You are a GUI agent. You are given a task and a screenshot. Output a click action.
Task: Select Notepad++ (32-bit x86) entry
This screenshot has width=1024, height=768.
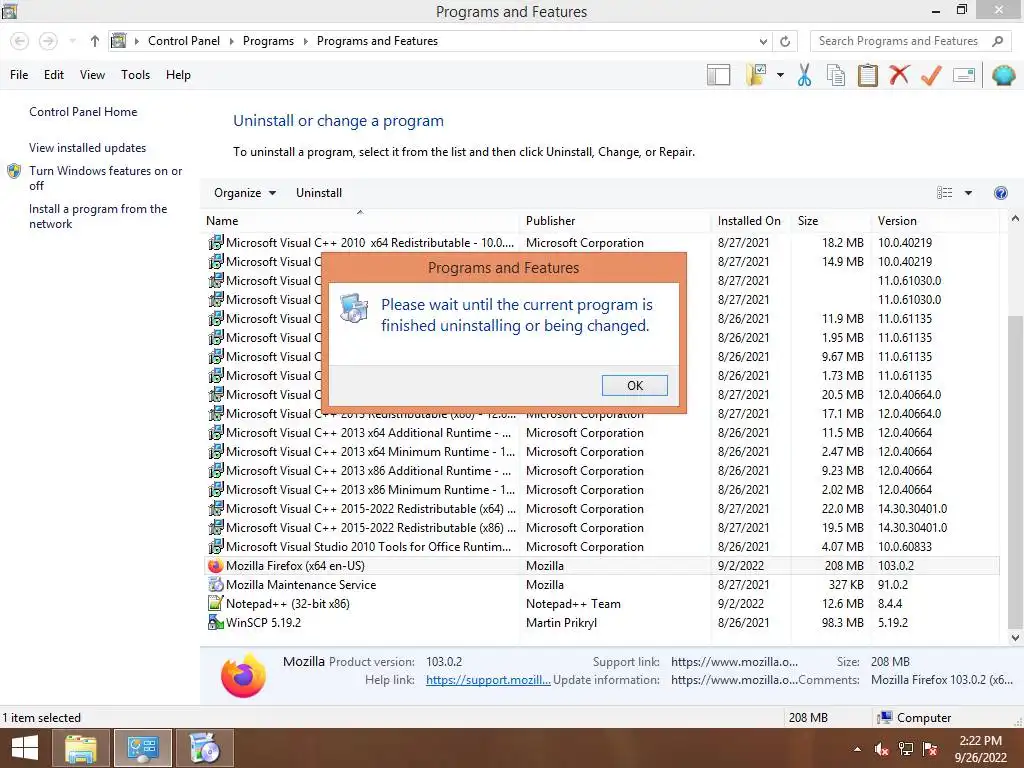click(602, 603)
